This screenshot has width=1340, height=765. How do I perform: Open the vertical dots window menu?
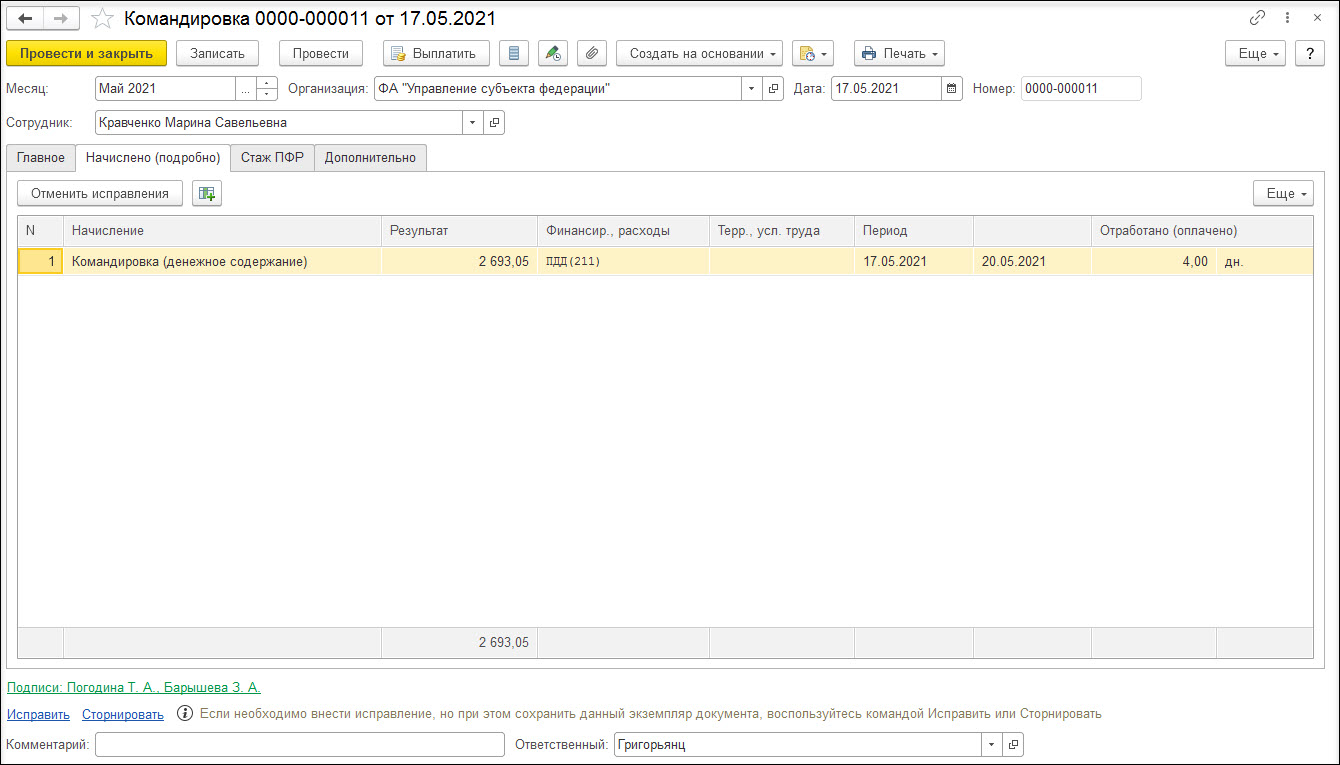(1287, 18)
